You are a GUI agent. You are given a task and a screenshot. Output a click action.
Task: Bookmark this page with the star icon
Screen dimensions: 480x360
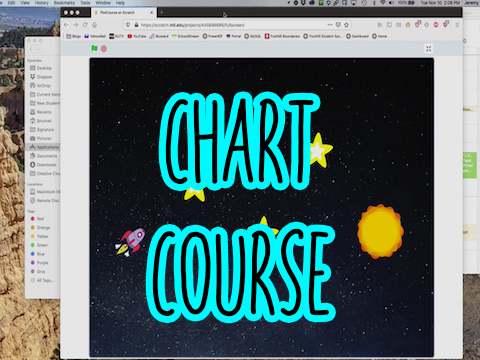[346, 25]
